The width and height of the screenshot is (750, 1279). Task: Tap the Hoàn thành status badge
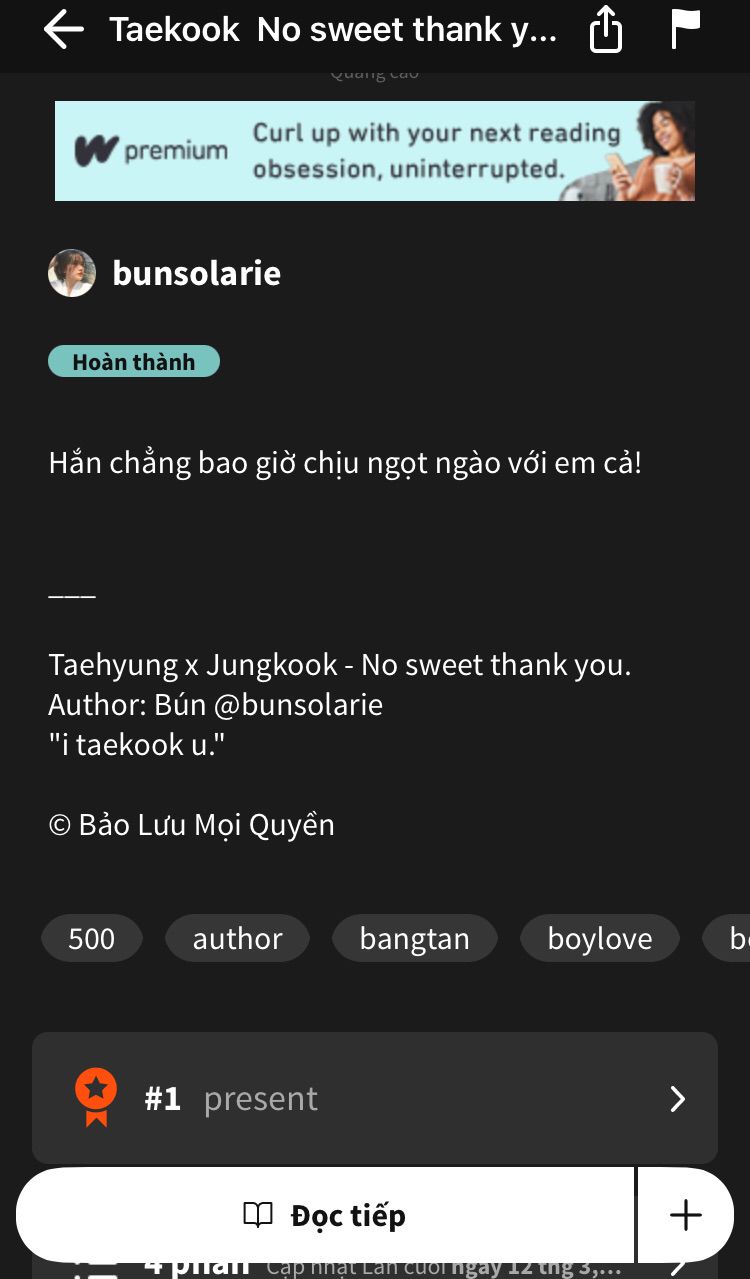tap(134, 362)
